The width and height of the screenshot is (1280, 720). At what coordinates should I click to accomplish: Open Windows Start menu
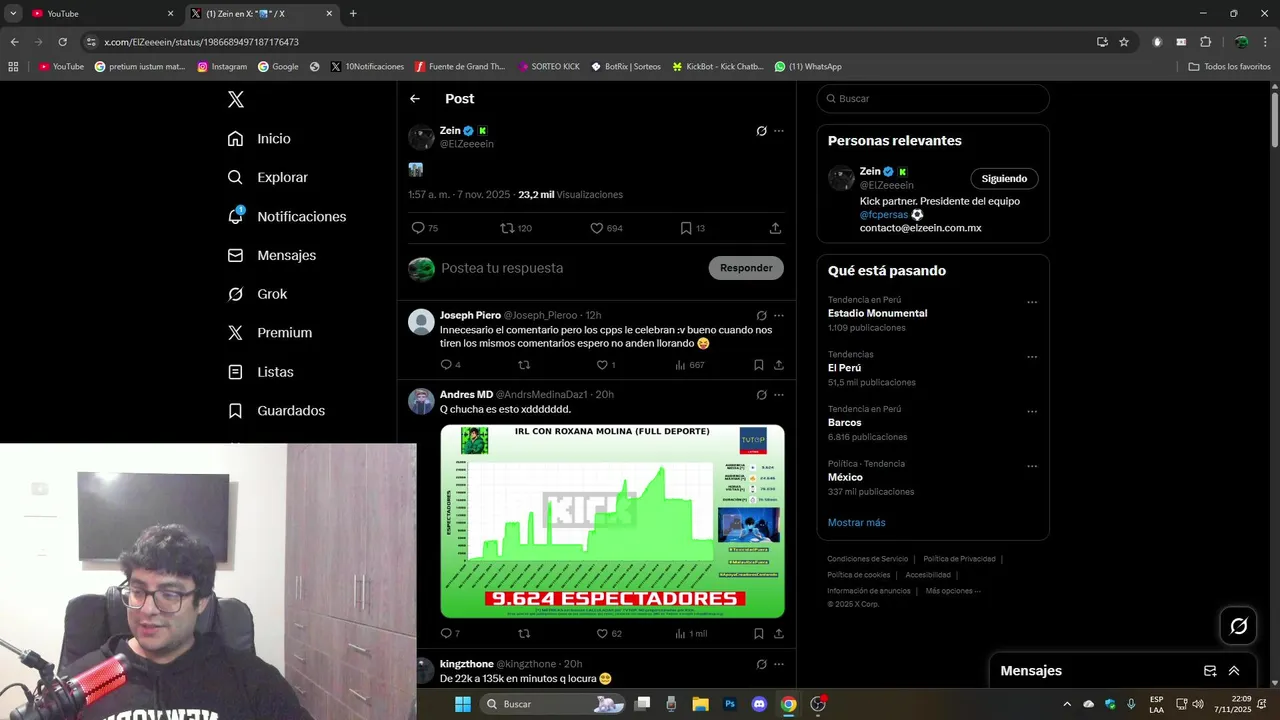[463, 704]
